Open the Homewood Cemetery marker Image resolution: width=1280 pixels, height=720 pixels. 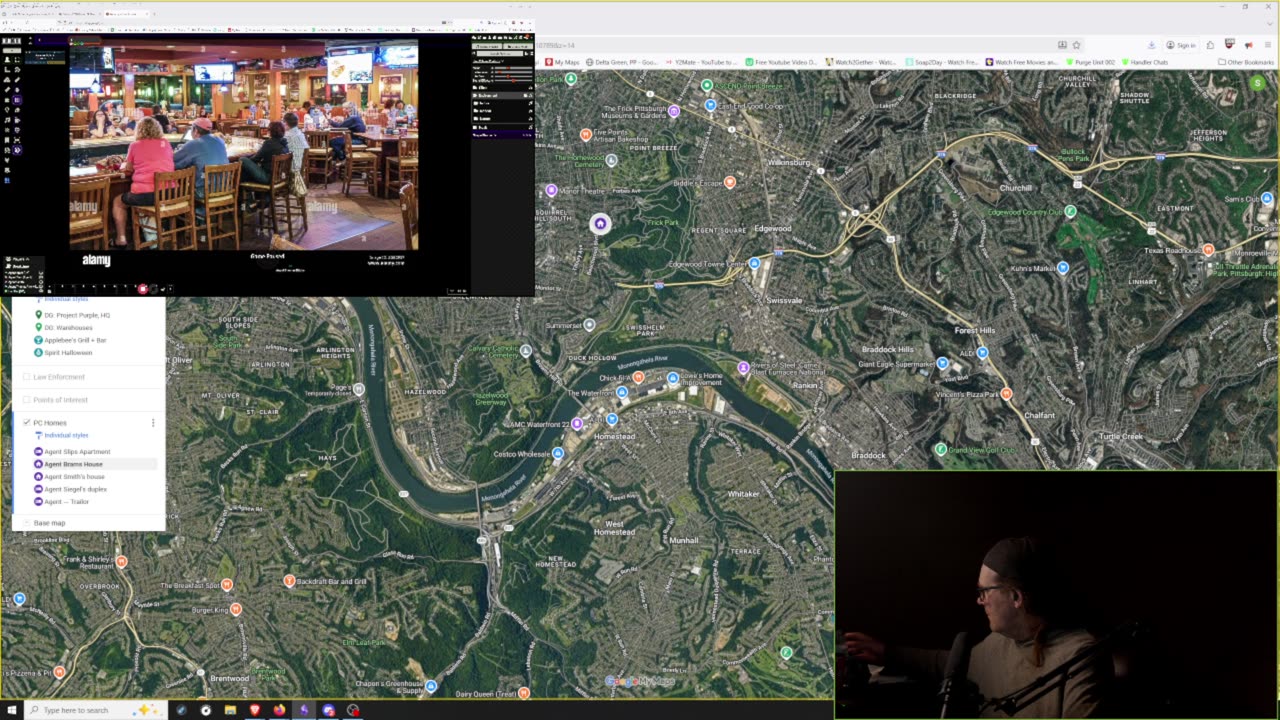click(612, 160)
